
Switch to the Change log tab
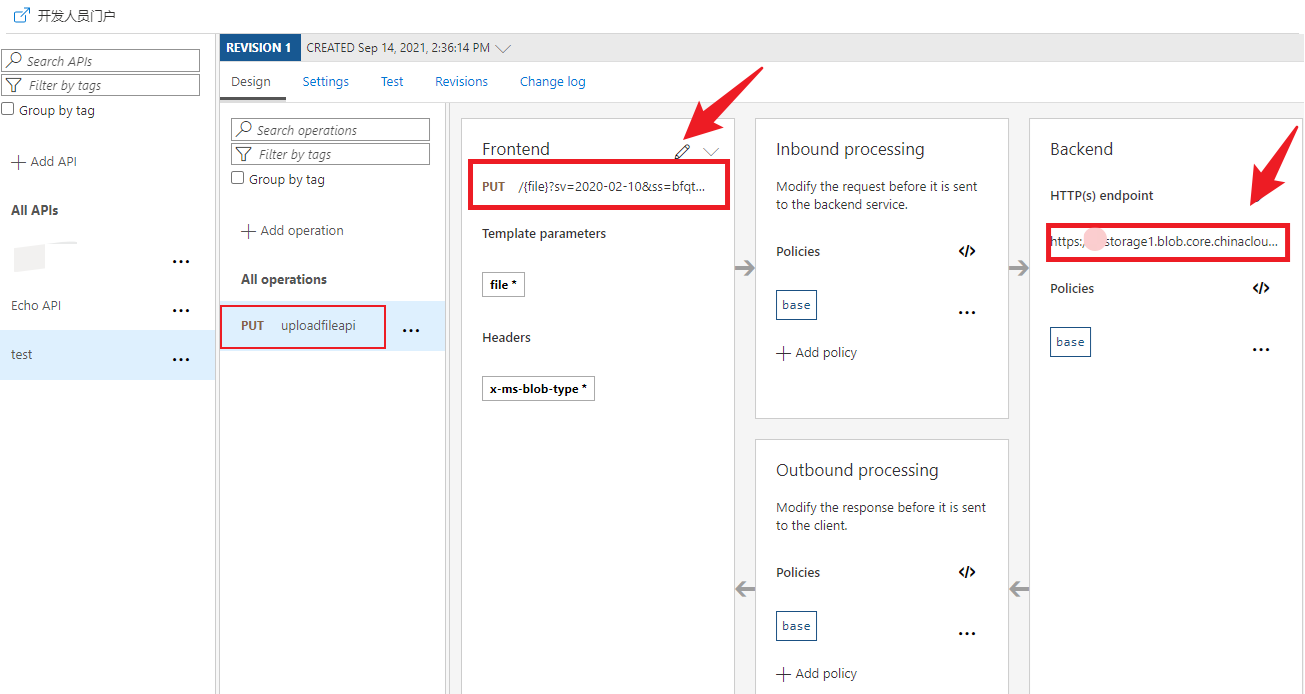552,82
